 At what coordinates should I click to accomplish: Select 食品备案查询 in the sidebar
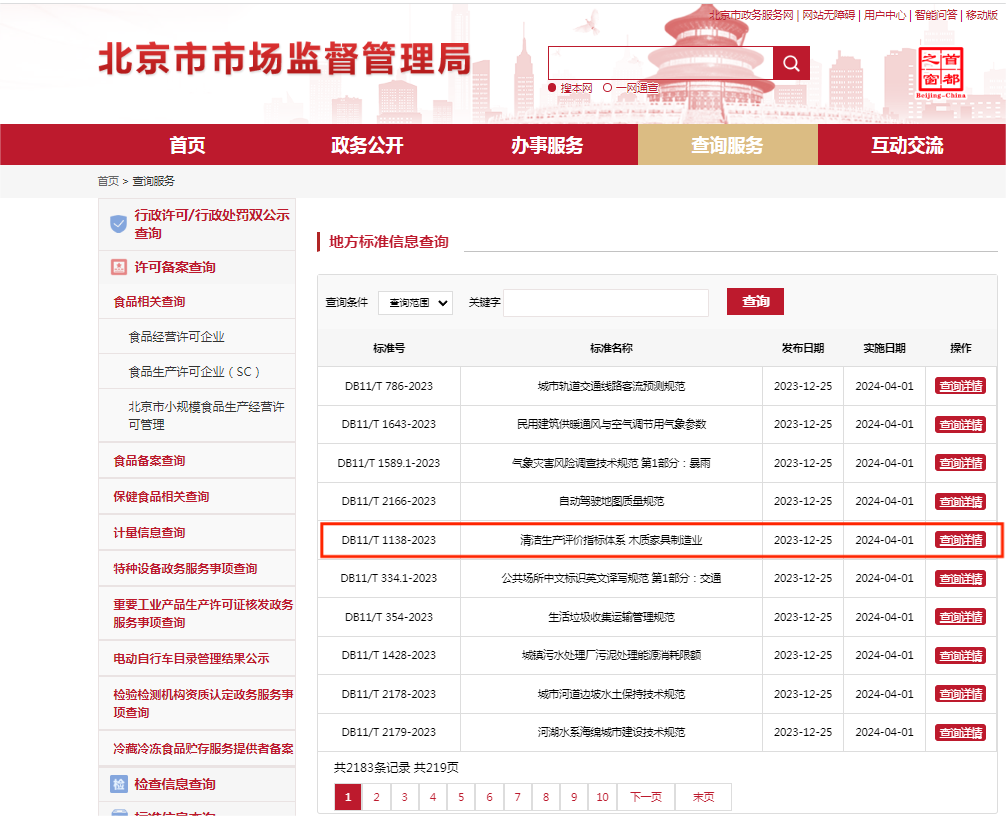coord(149,461)
